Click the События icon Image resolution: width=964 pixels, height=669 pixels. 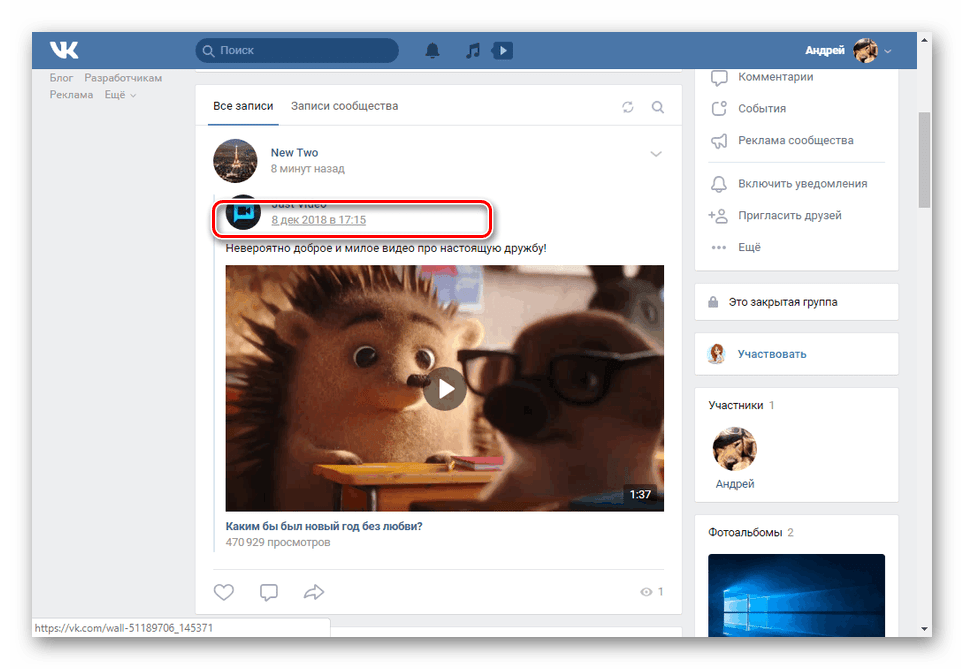(x=719, y=108)
